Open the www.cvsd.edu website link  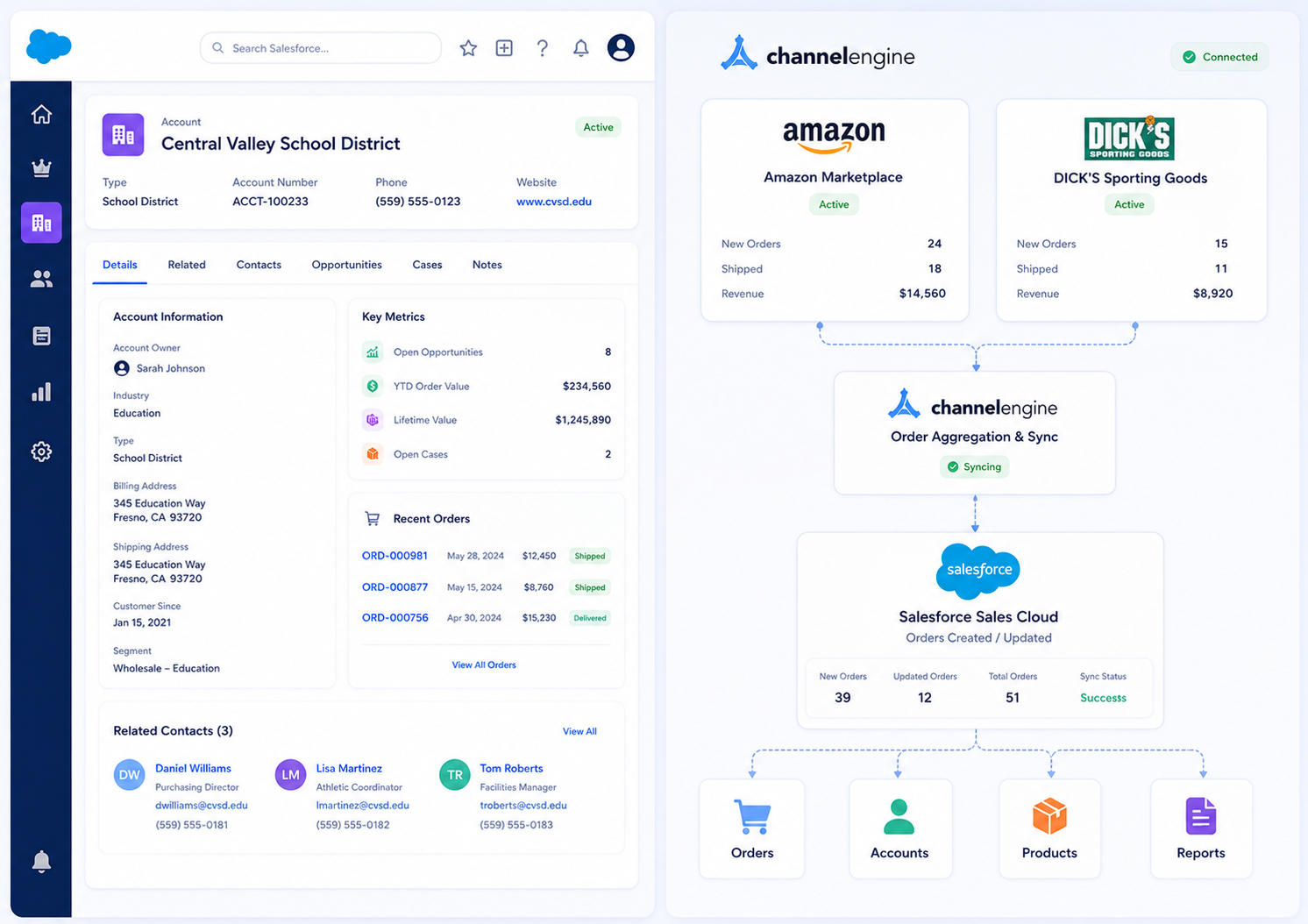click(x=554, y=202)
